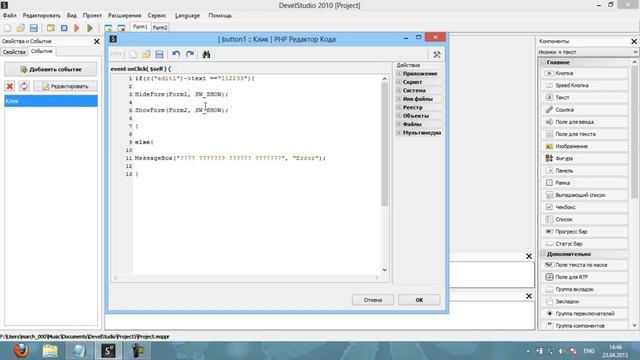Select the Speed Кнопка component
Screen dimensions: 640x360
tap(584, 85)
